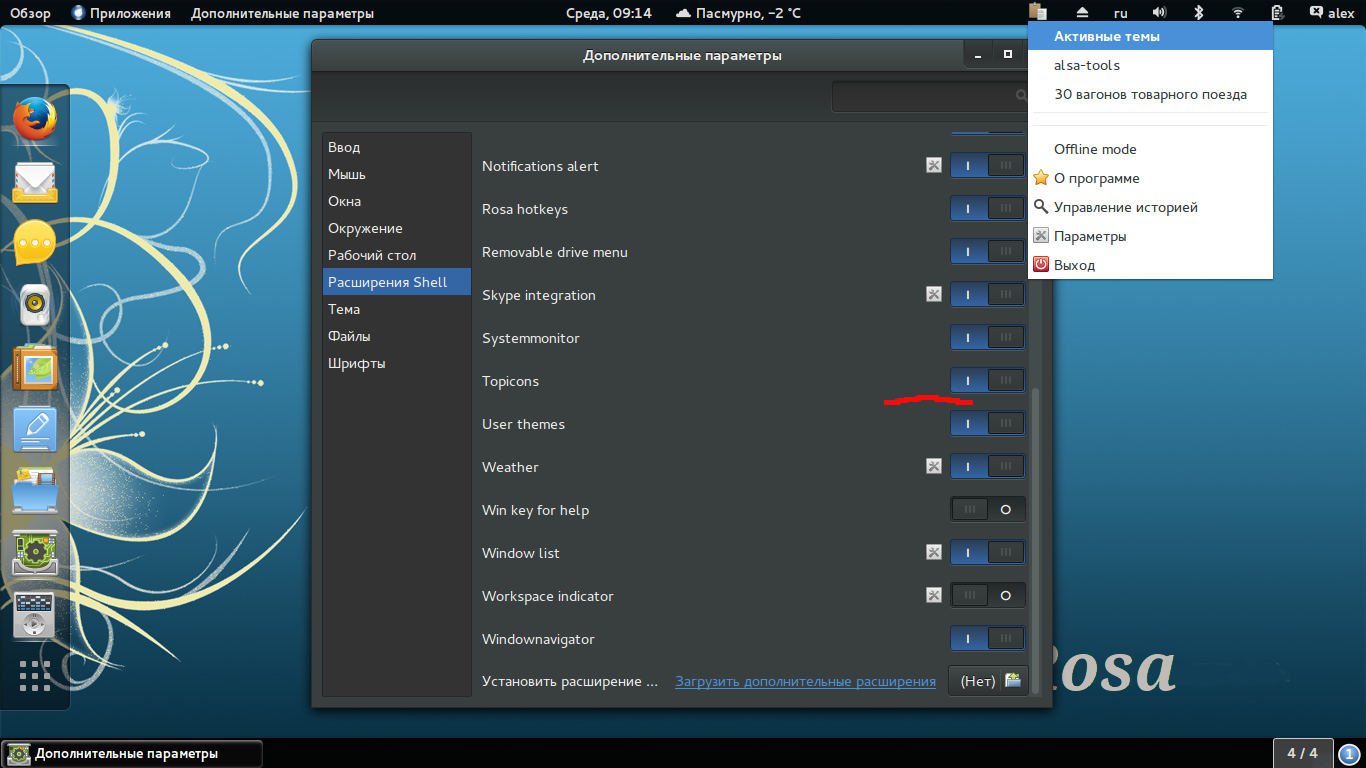
Task: Select Расширения Shell in the sidebar
Action: click(x=397, y=282)
